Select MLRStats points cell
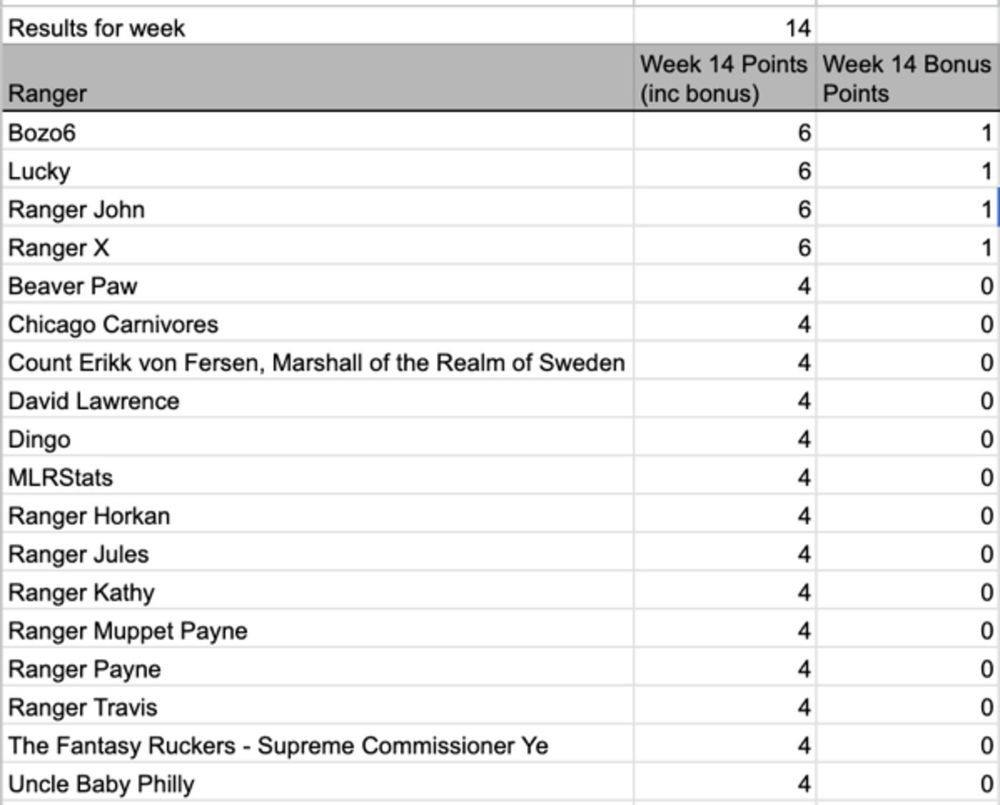Viewport: 1000px width, 805px height. (724, 476)
